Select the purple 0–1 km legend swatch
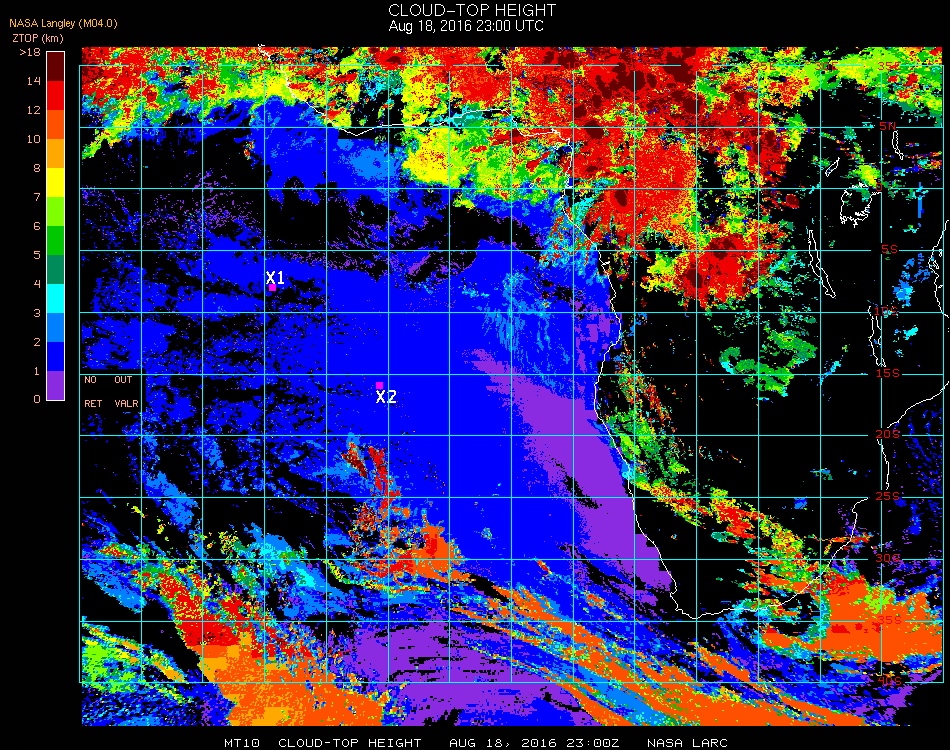Screen dimensions: 950x750 pyautogui.click(x=56, y=385)
